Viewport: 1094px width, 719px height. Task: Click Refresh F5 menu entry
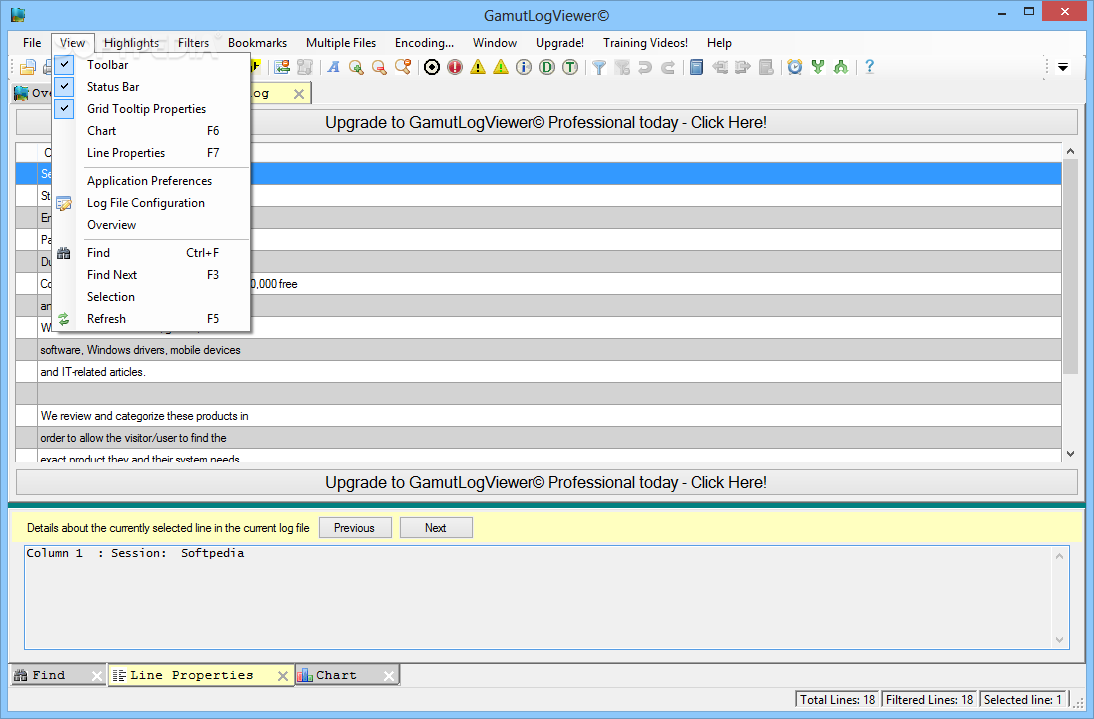click(x=151, y=319)
